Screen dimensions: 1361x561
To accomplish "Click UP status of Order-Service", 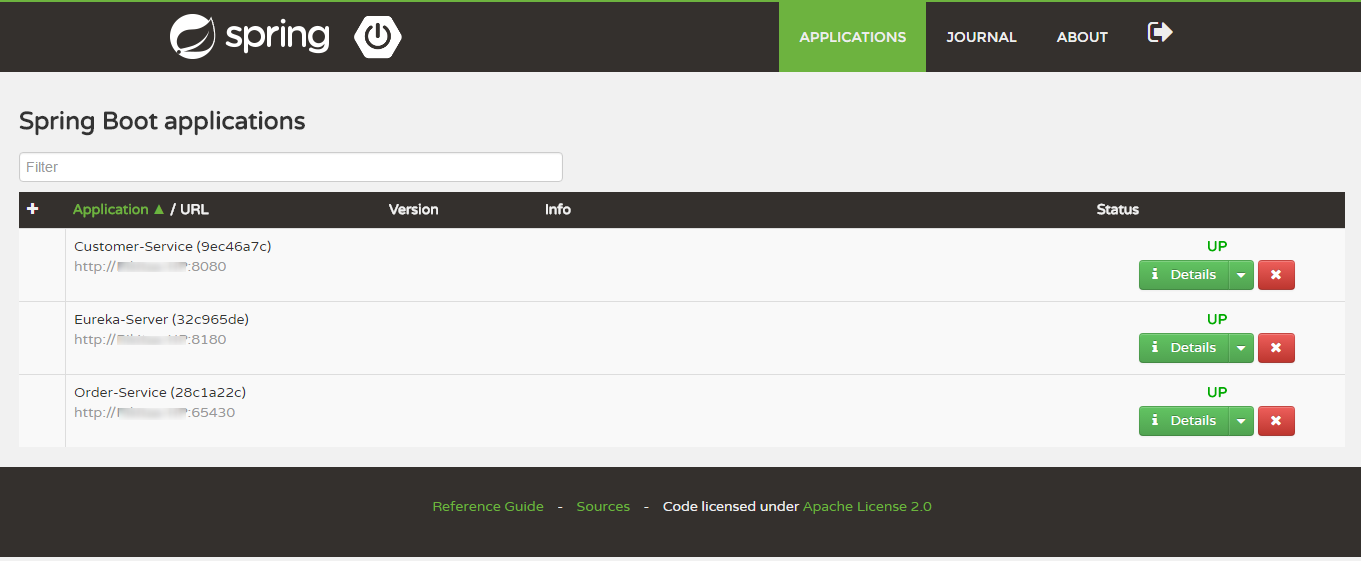I will pyautogui.click(x=1217, y=392).
